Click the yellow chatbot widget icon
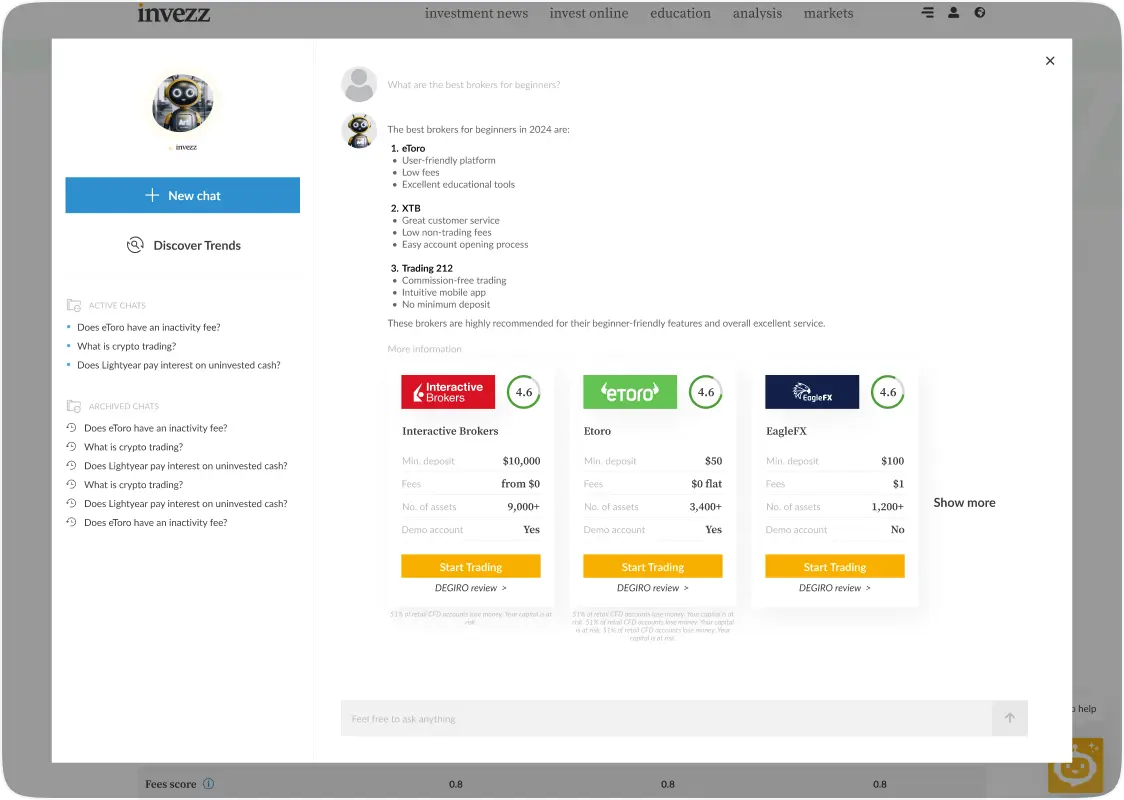 pos(1075,766)
